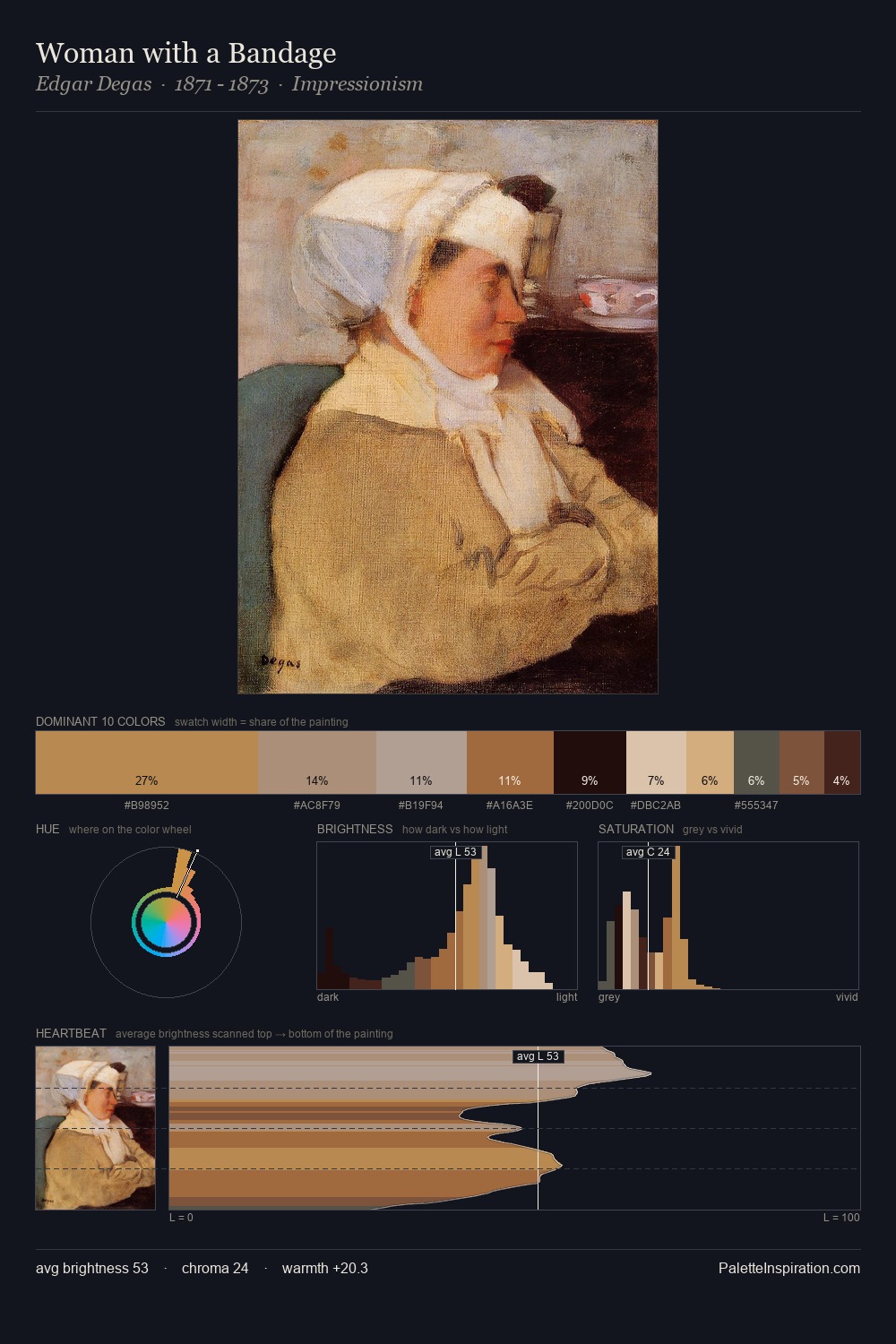The image size is (896, 1344).
Task: Click the hex code #B98952 label
Action: point(147,806)
